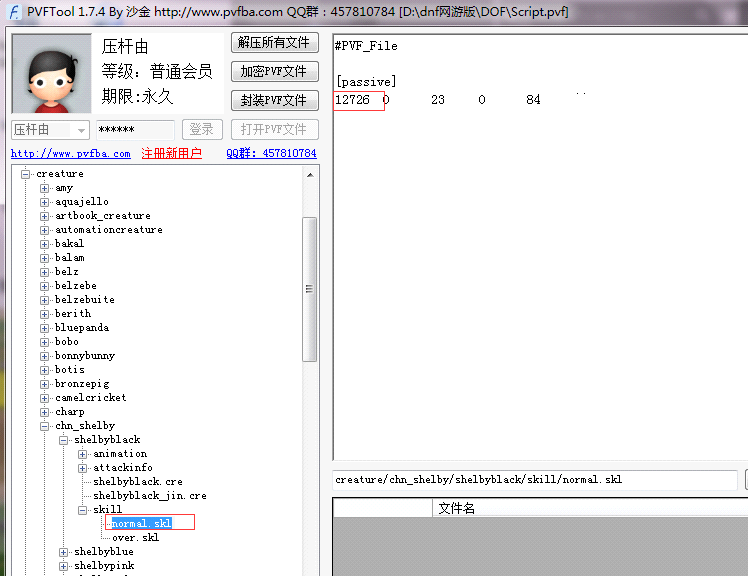
Task: Expand the shelbyblue folder node
Action: tap(64, 552)
